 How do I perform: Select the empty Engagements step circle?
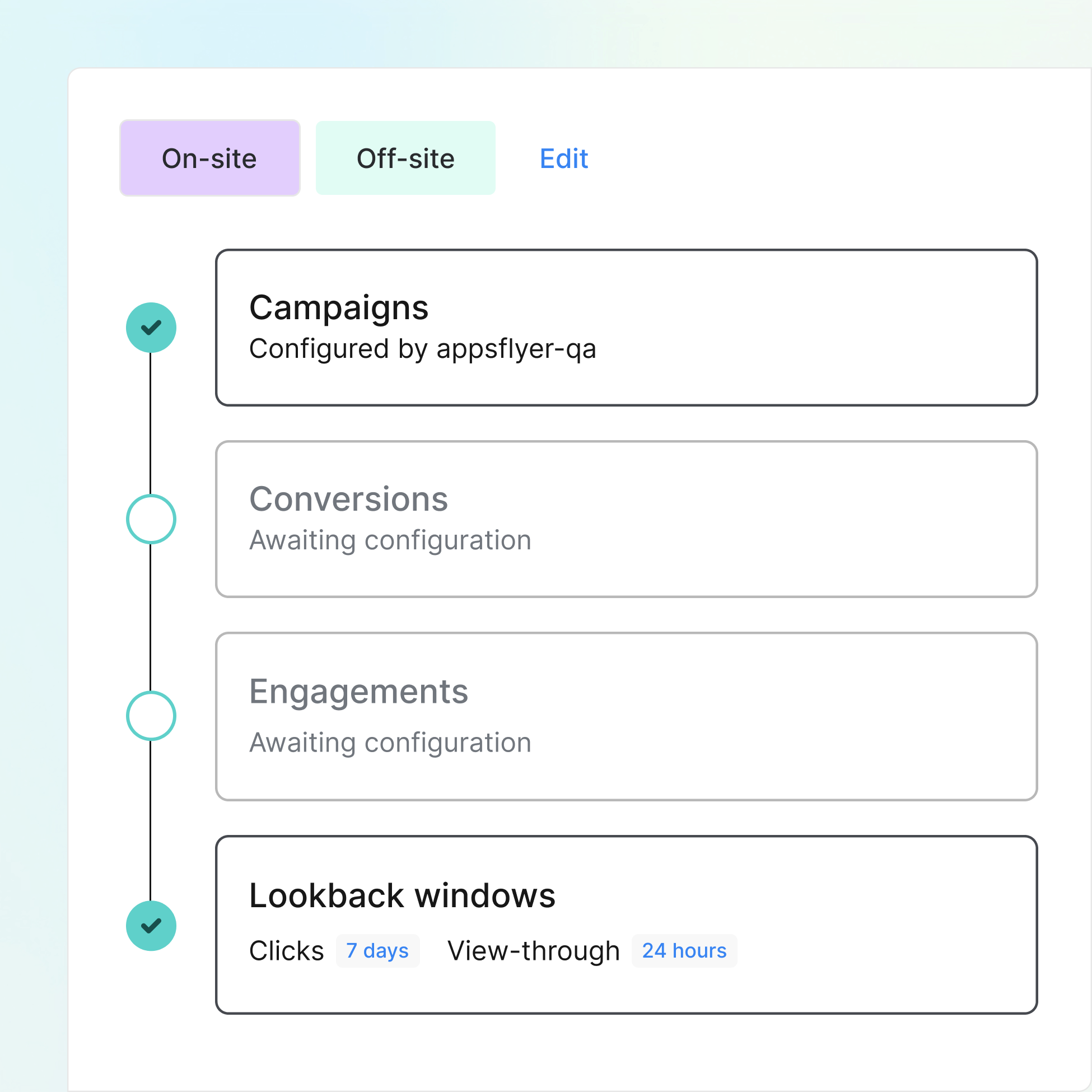coord(151,716)
